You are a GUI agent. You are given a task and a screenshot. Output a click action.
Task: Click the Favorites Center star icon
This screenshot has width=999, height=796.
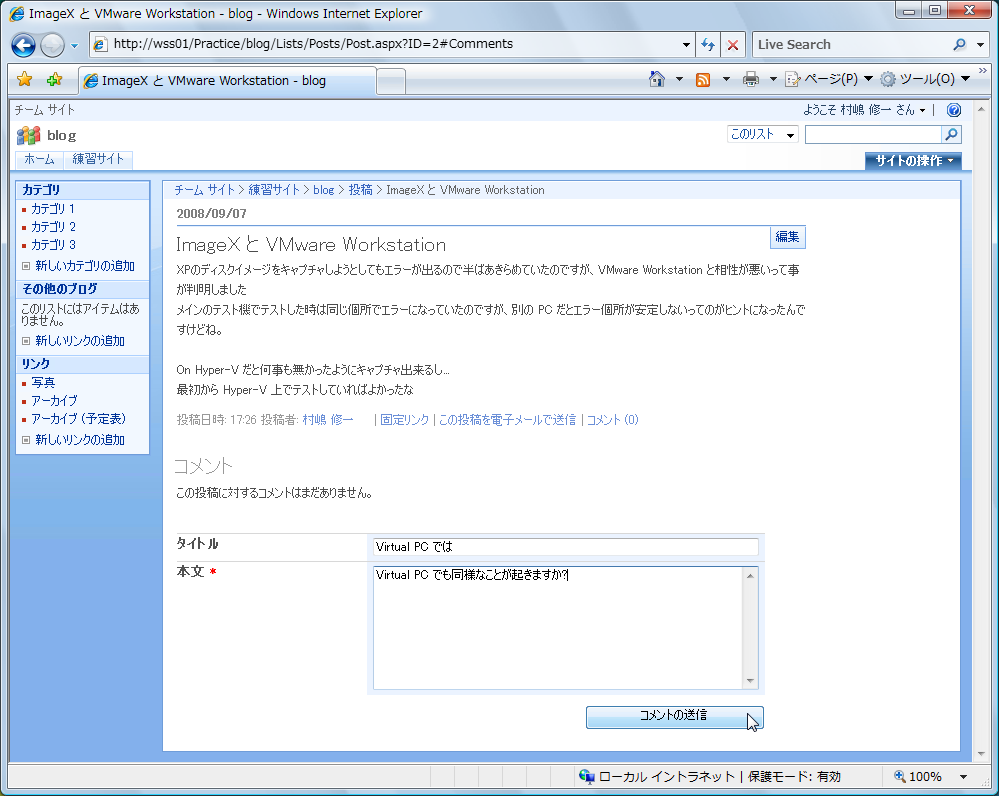[x=24, y=79]
